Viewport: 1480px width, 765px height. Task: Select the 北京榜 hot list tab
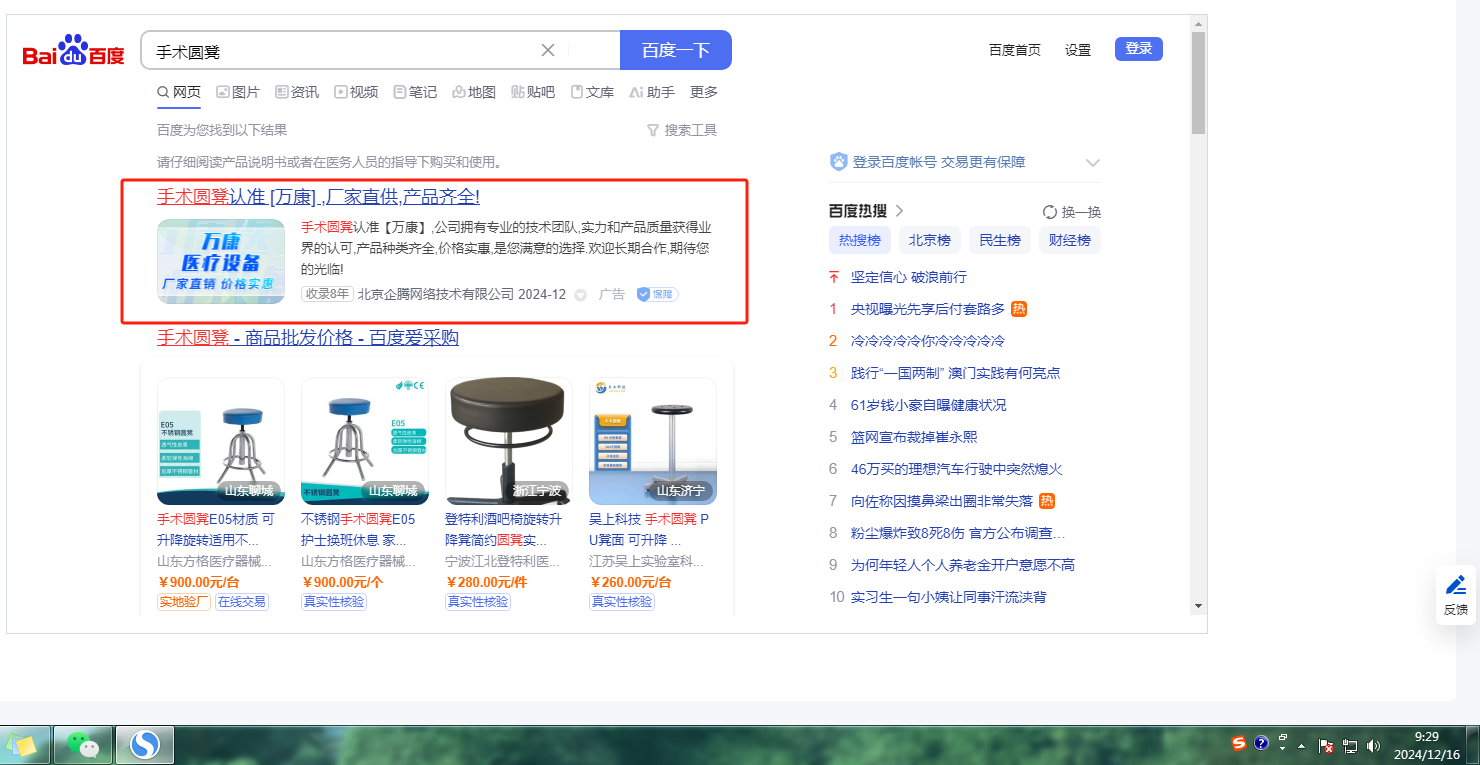click(x=929, y=240)
